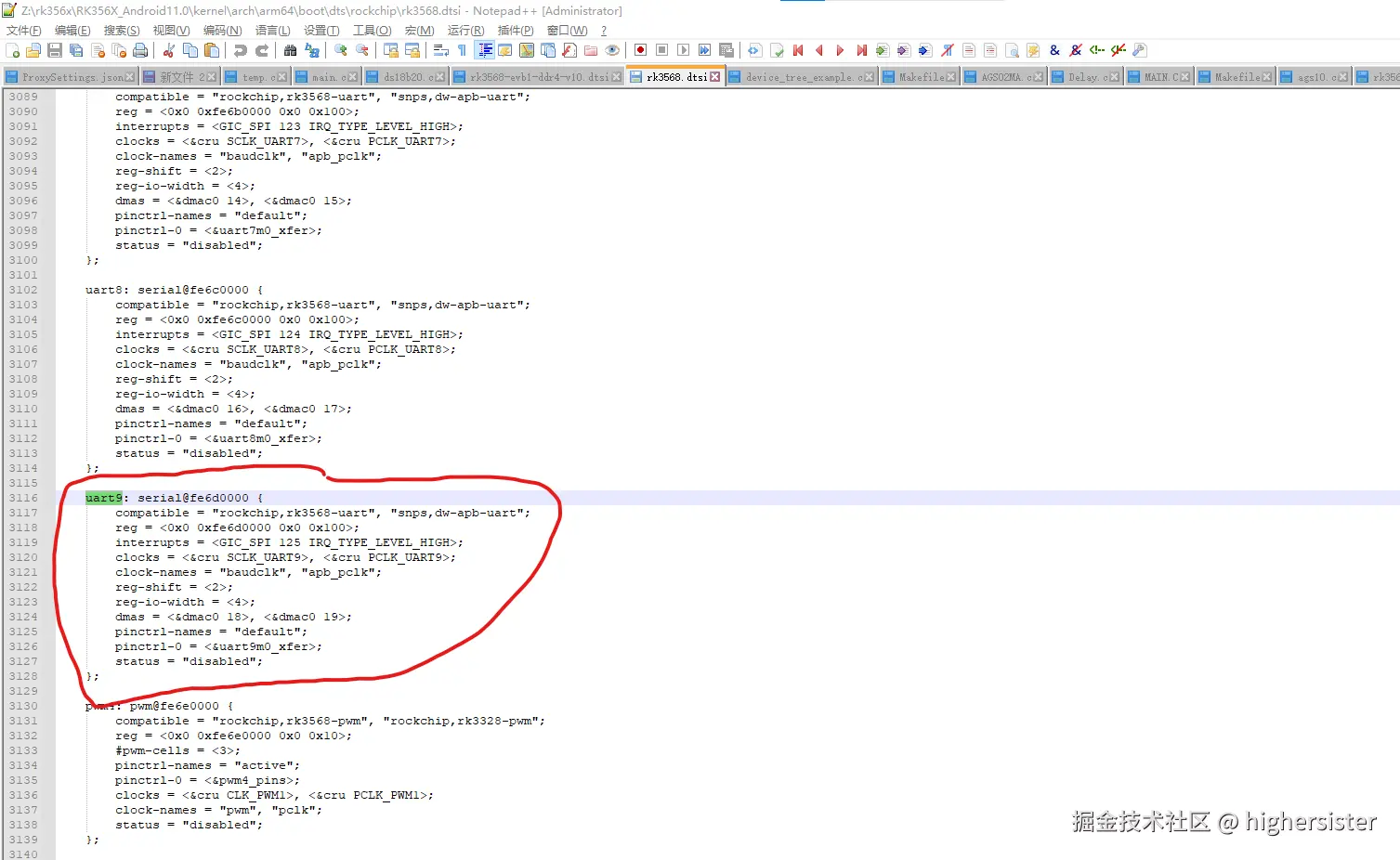The image size is (1400, 860).
Task: Click line number 3116 in margin
Action: tap(23, 498)
